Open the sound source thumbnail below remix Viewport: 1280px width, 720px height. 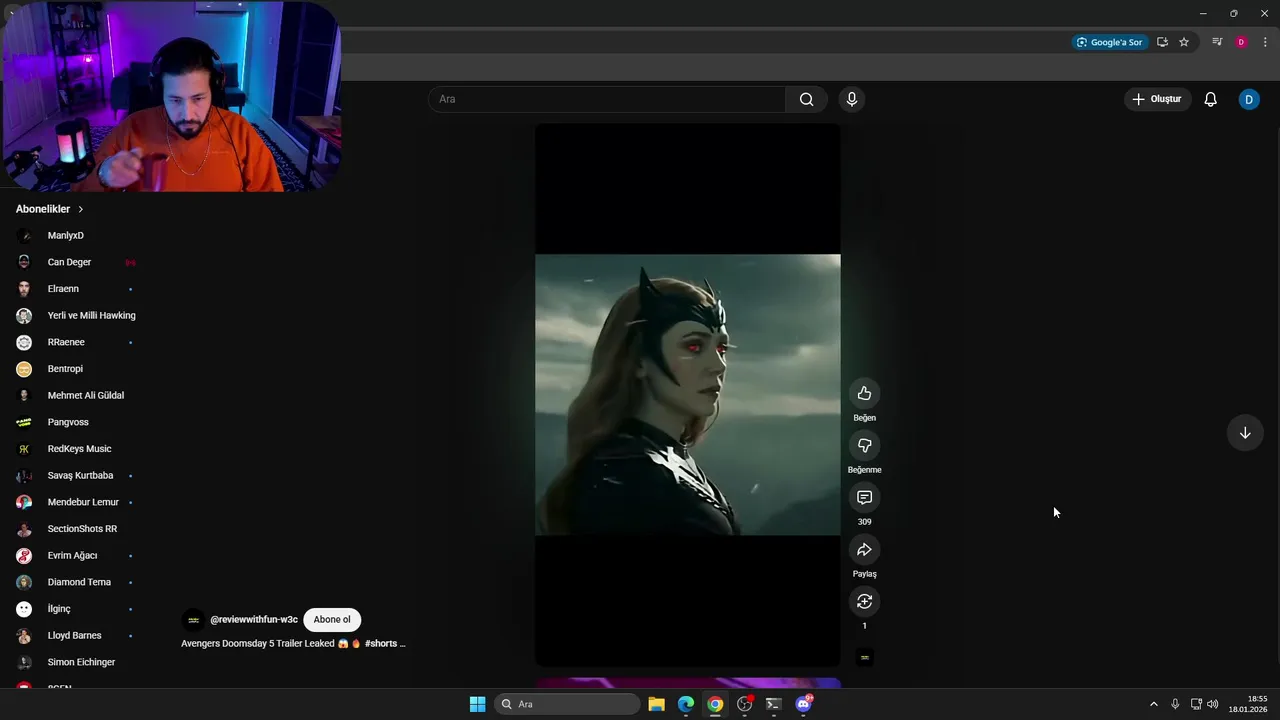pyautogui.click(x=865, y=657)
